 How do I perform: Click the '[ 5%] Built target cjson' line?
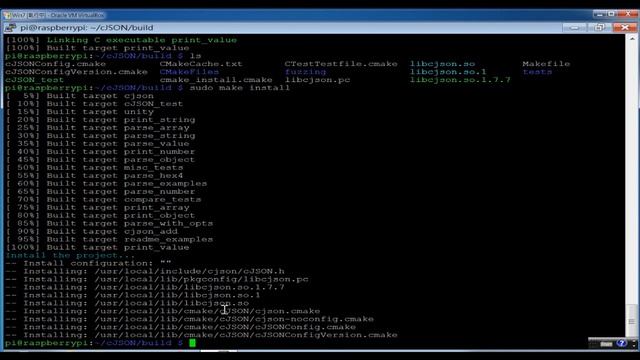pos(80,96)
